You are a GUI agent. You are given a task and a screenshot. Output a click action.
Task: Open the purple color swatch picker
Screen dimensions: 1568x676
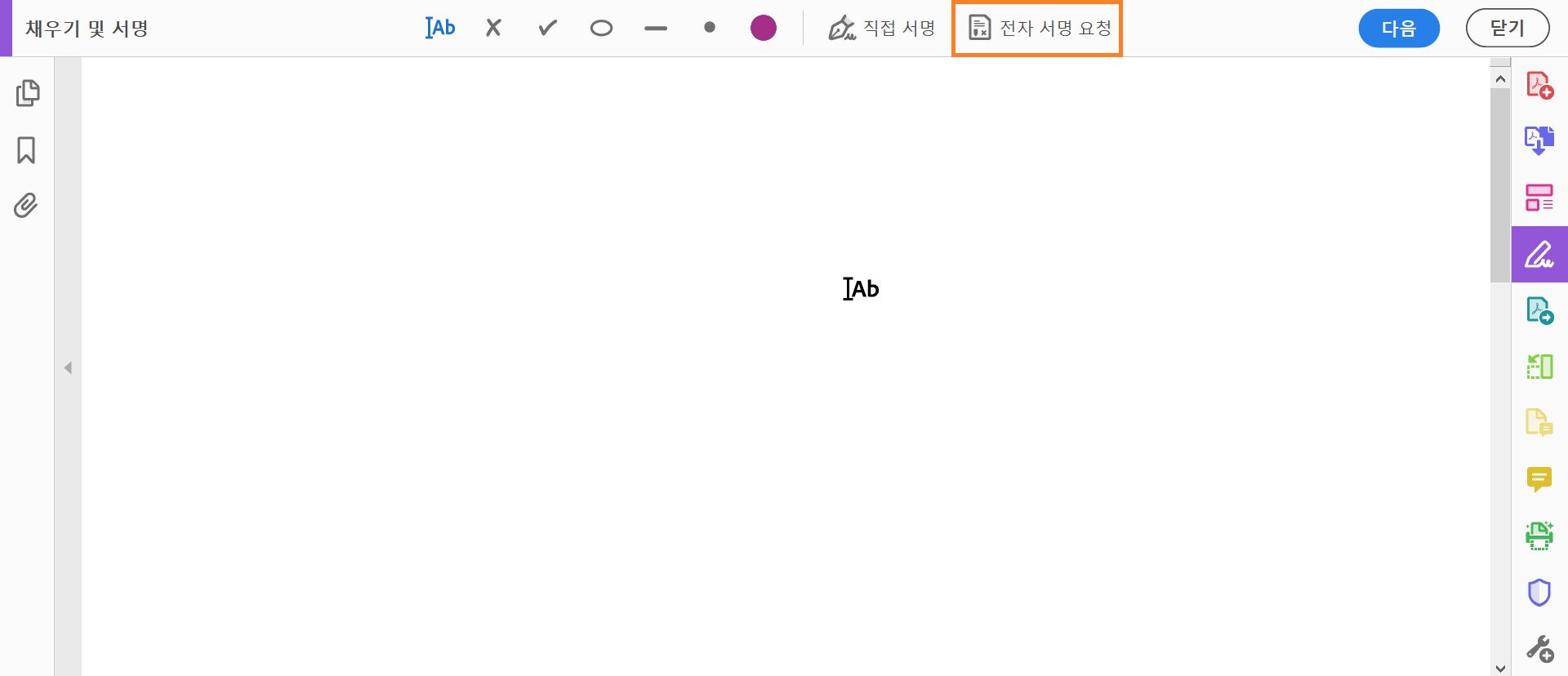click(x=763, y=28)
